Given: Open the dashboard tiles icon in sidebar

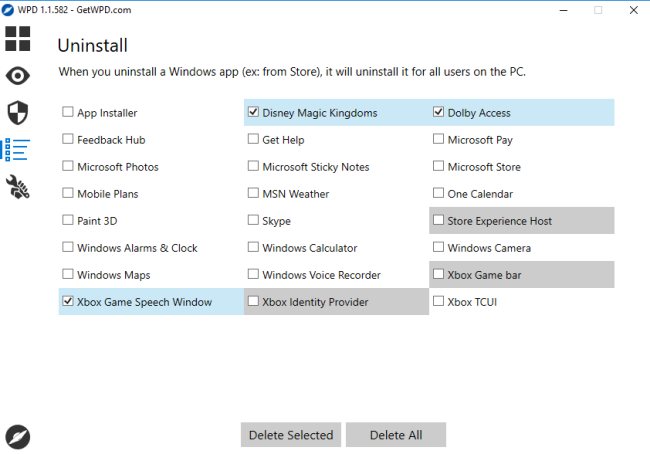Looking at the screenshot, I should [17, 39].
